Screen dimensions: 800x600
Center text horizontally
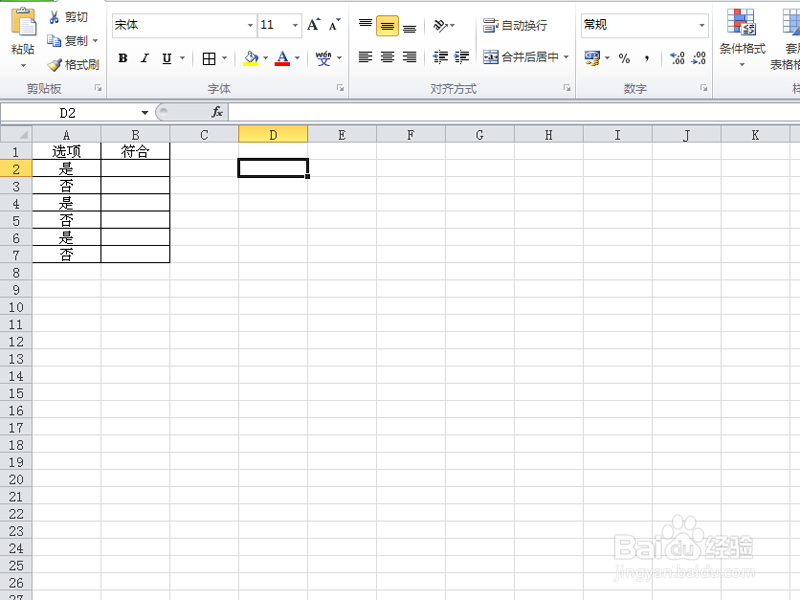(x=387, y=57)
